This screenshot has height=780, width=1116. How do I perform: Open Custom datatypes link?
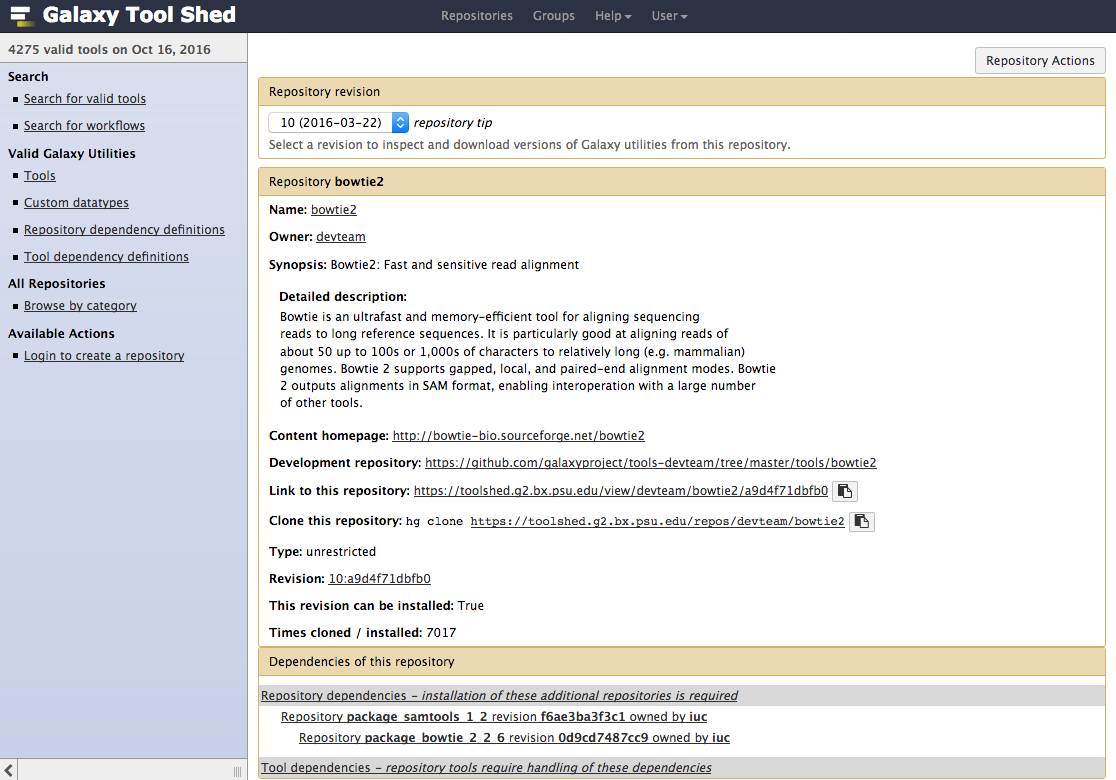coord(76,203)
